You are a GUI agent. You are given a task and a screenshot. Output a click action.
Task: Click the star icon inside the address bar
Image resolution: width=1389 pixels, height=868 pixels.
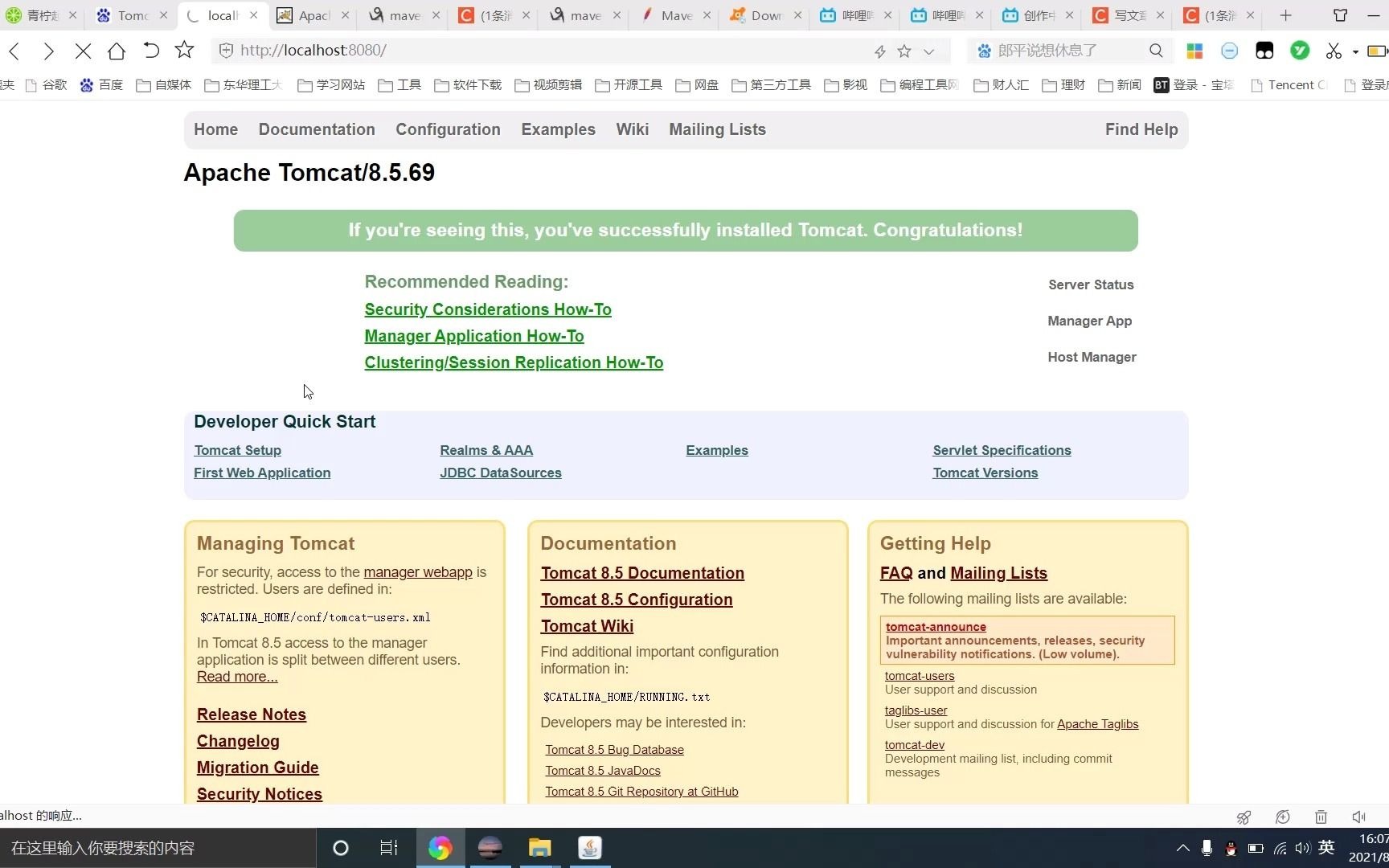click(x=904, y=51)
